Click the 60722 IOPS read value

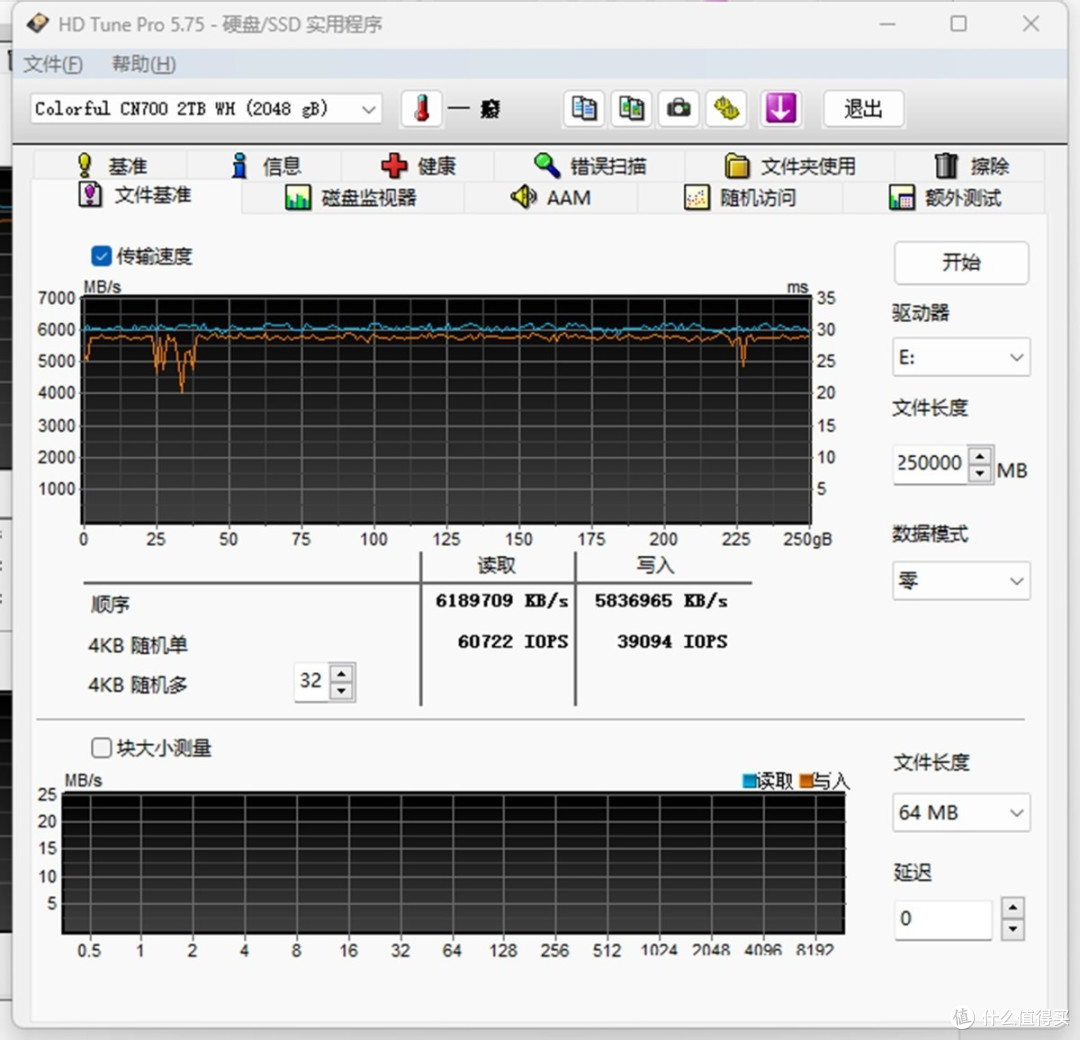[512, 641]
